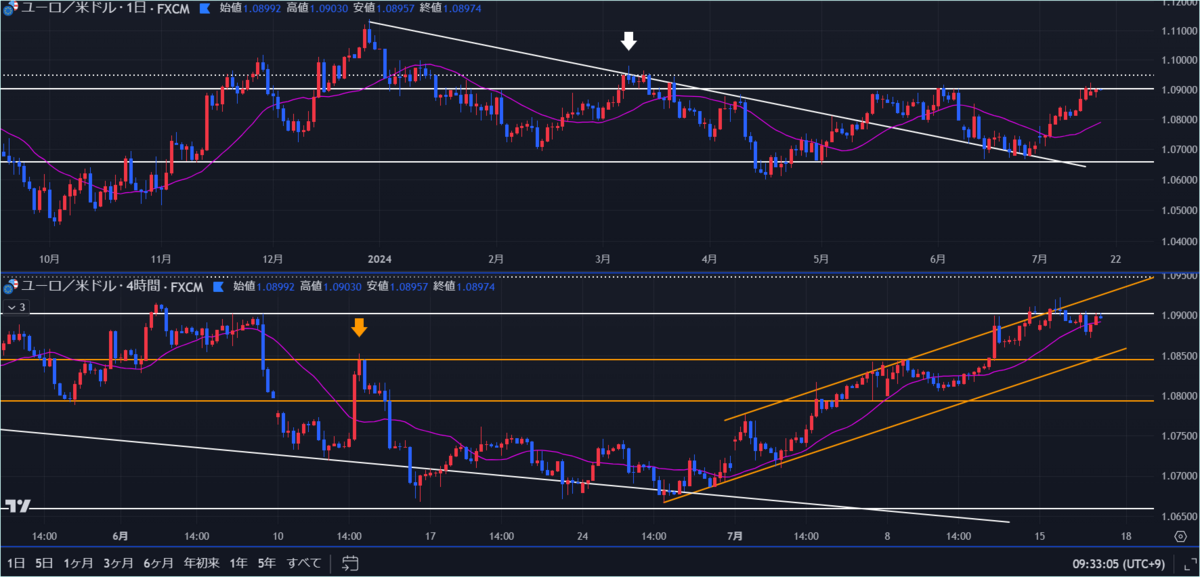1200x577 pixels.
Task: Select the 1日 date range
Action: click(17, 563)
